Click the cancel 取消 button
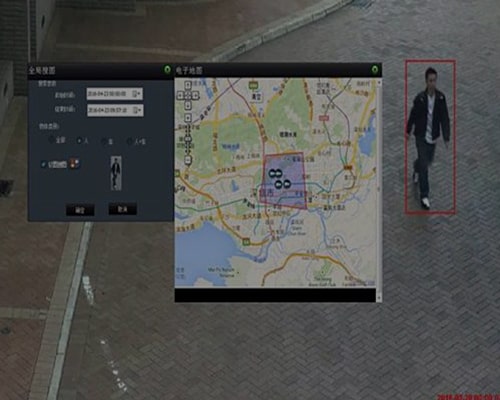500x400 pixels. coord(123,209)
